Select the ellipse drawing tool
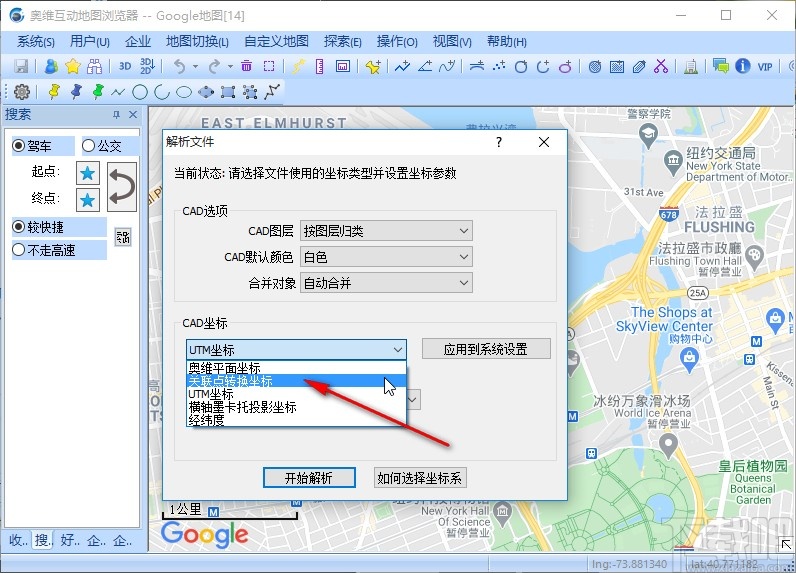The image size is (796, 573). (184, 92)
